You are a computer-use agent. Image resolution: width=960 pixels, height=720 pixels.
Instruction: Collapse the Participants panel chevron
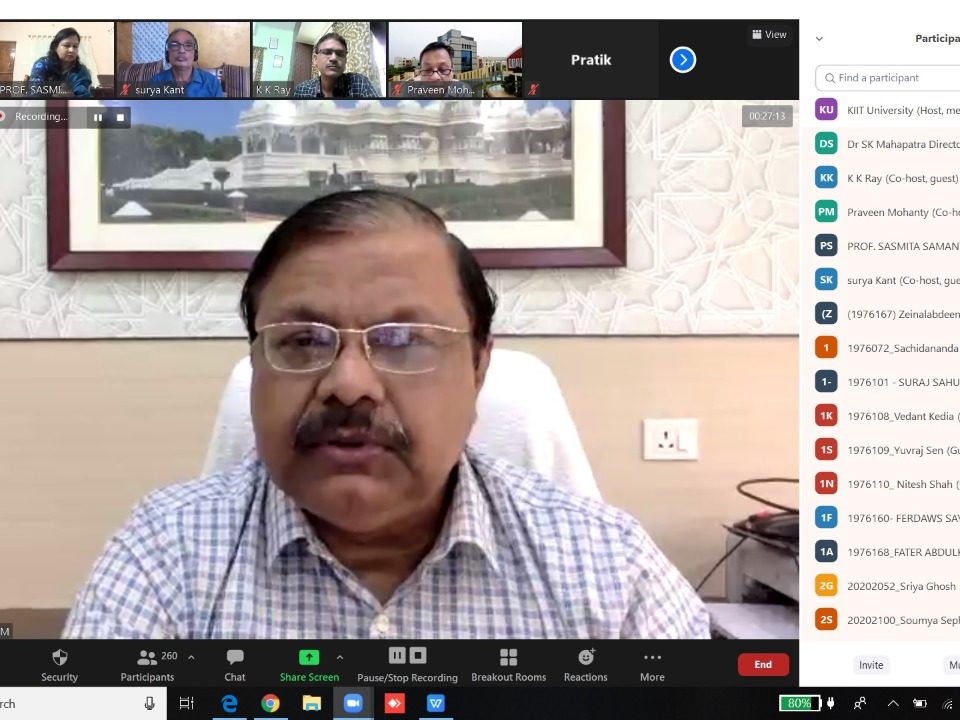click(x=819, y=39)
